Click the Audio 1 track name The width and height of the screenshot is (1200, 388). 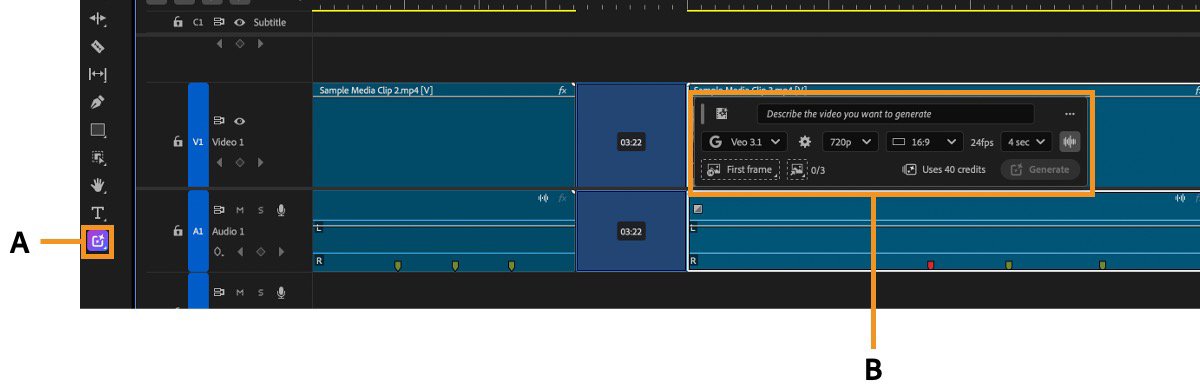click(x=228, y=231)
